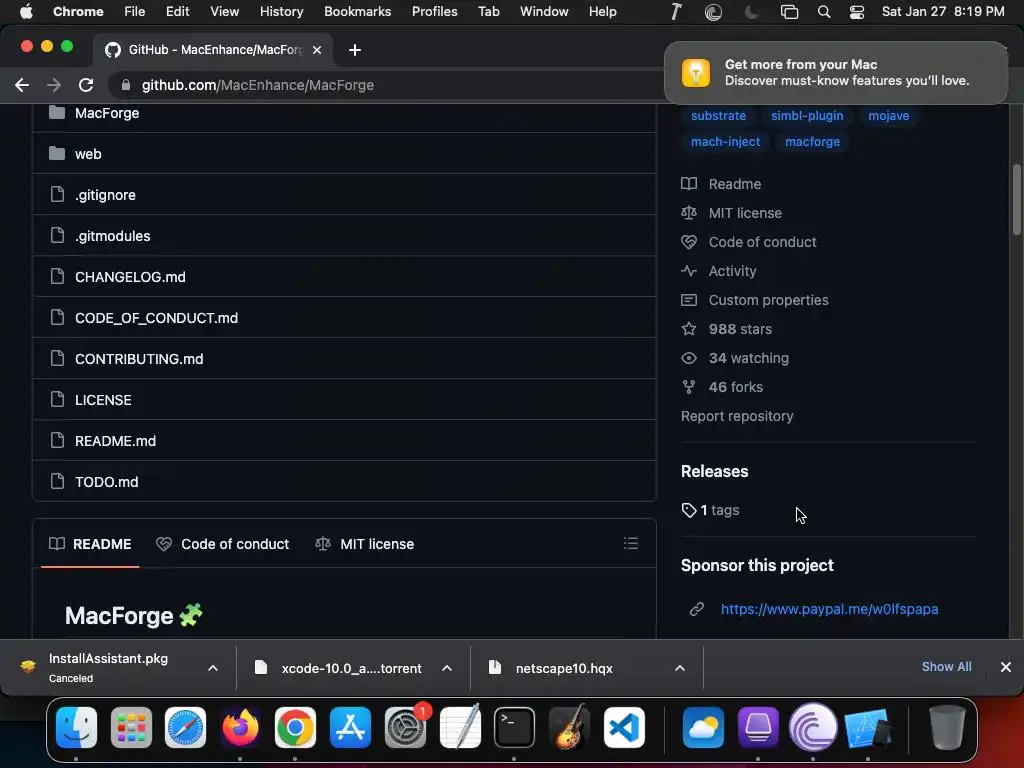Open Xcode Simulator icon in the dock
Viewport: 1024px width, 768px height.
(x=868, y=728)
